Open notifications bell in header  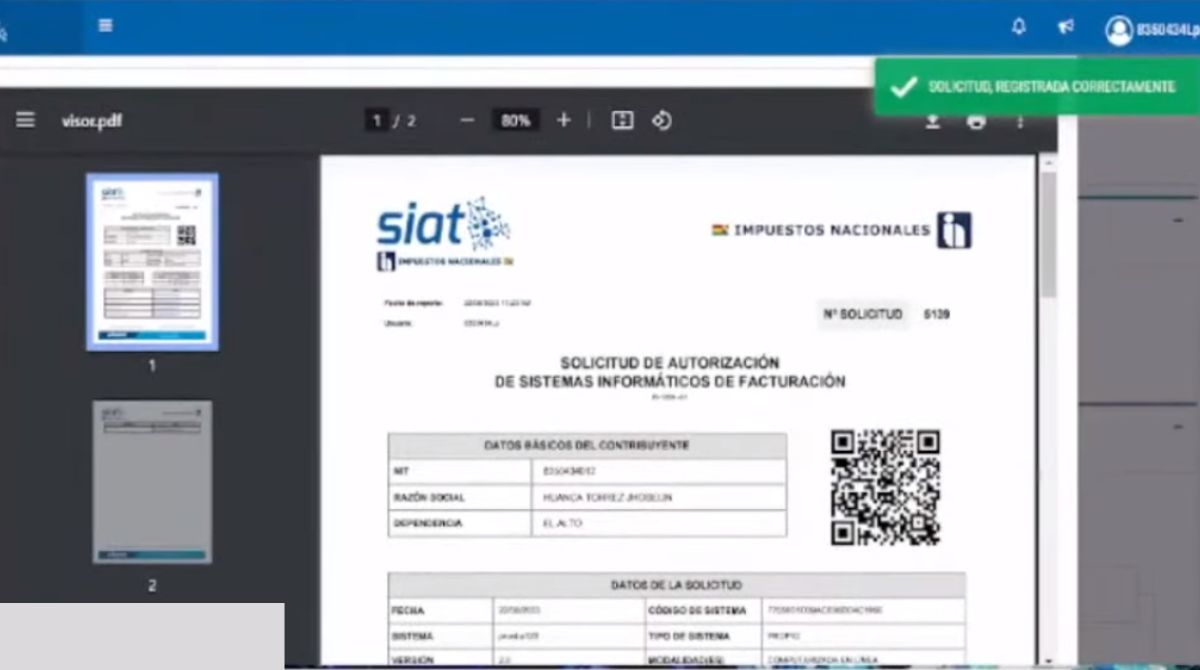(1018, 28)
